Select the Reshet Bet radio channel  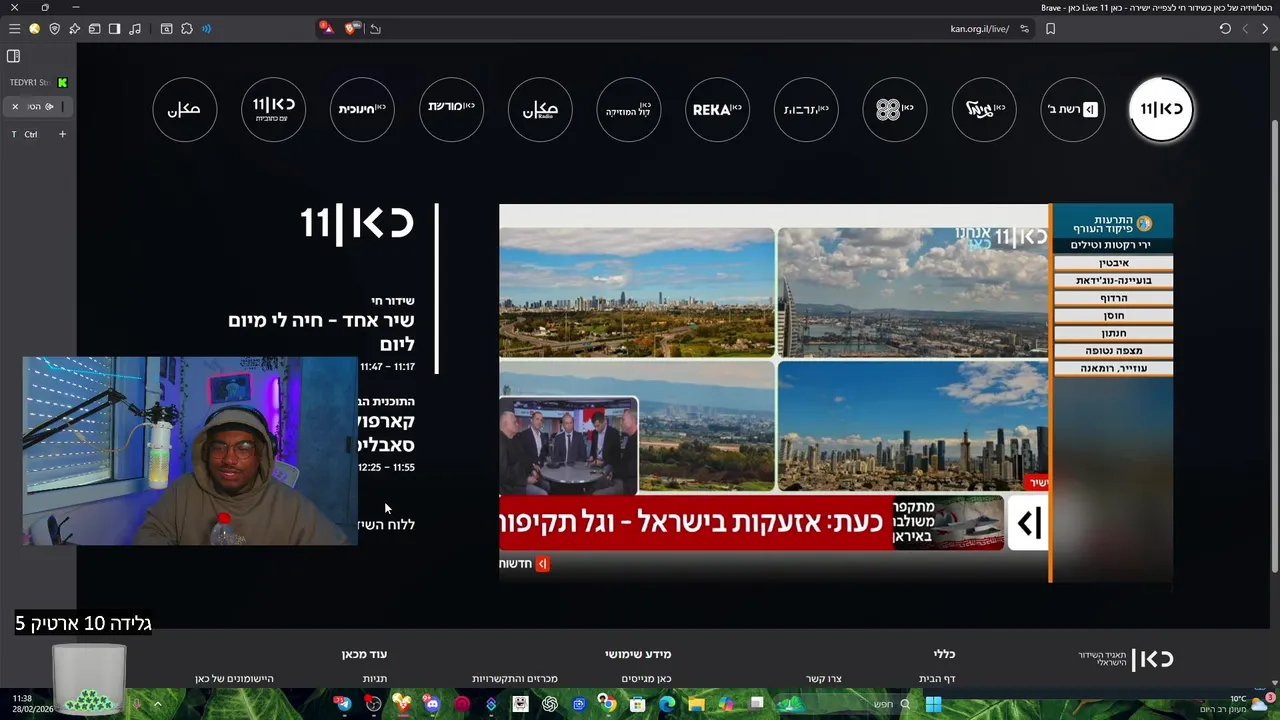(x=1072, y=109)
